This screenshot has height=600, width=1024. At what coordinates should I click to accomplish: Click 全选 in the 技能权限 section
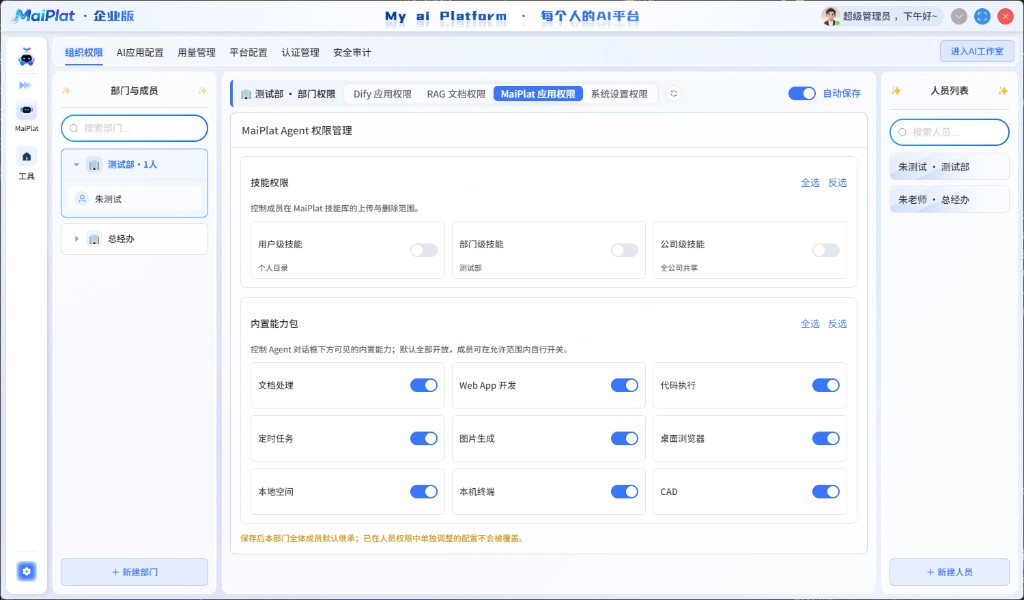coord(810,183)
